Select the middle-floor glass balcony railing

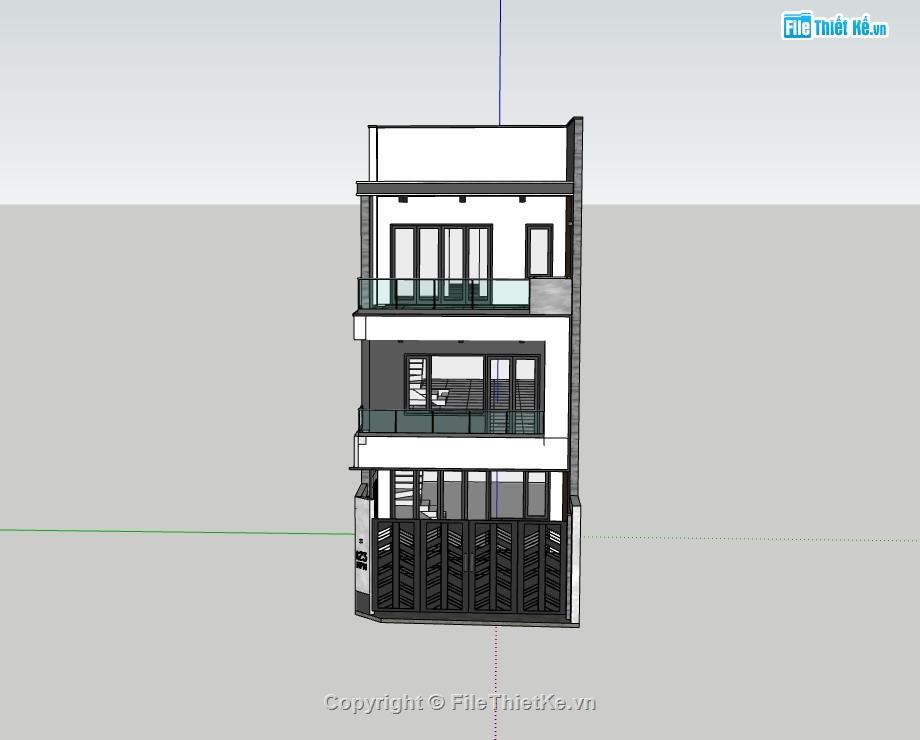451,422
